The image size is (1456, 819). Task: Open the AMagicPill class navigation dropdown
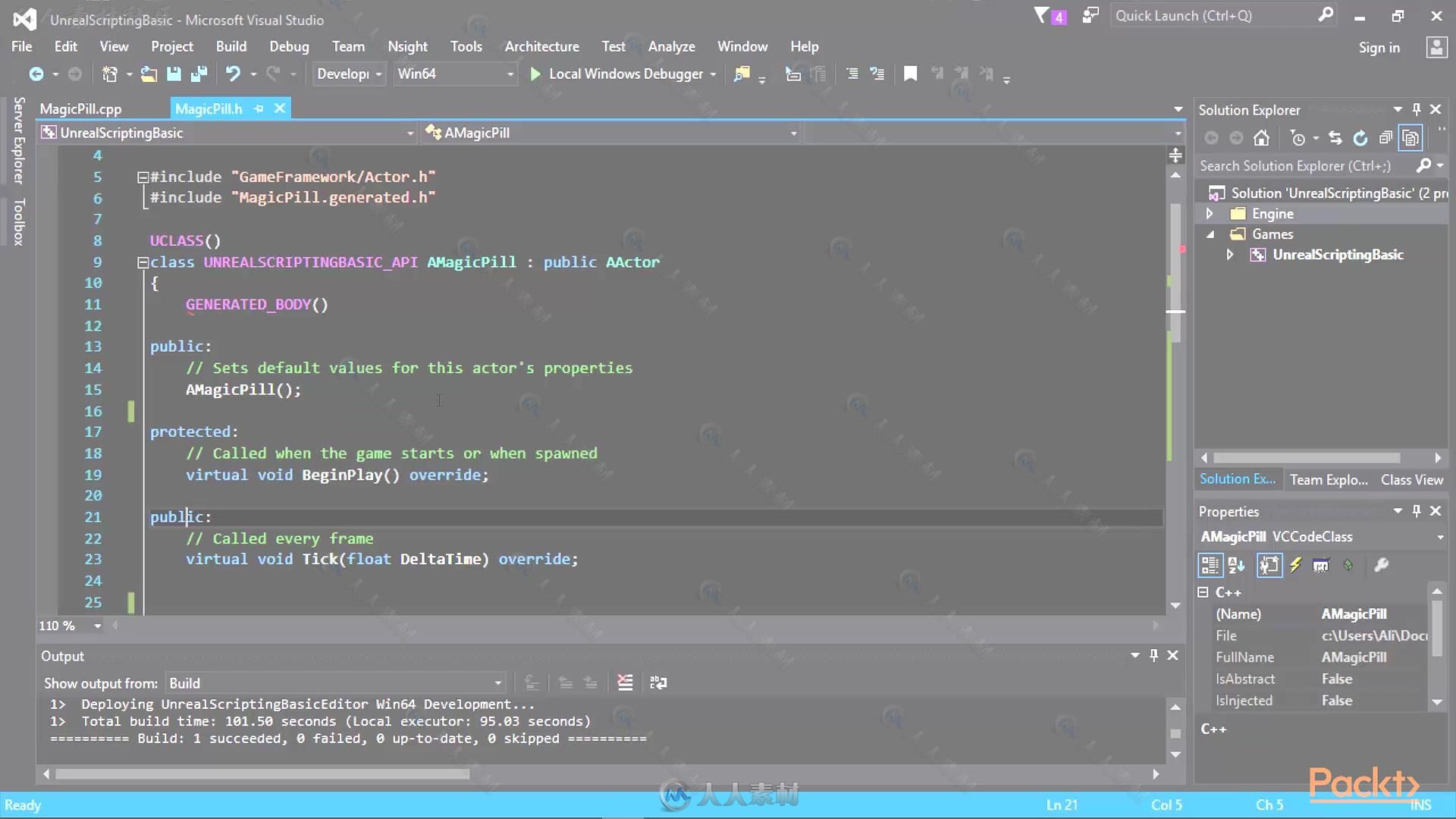(x=611, y=133)
